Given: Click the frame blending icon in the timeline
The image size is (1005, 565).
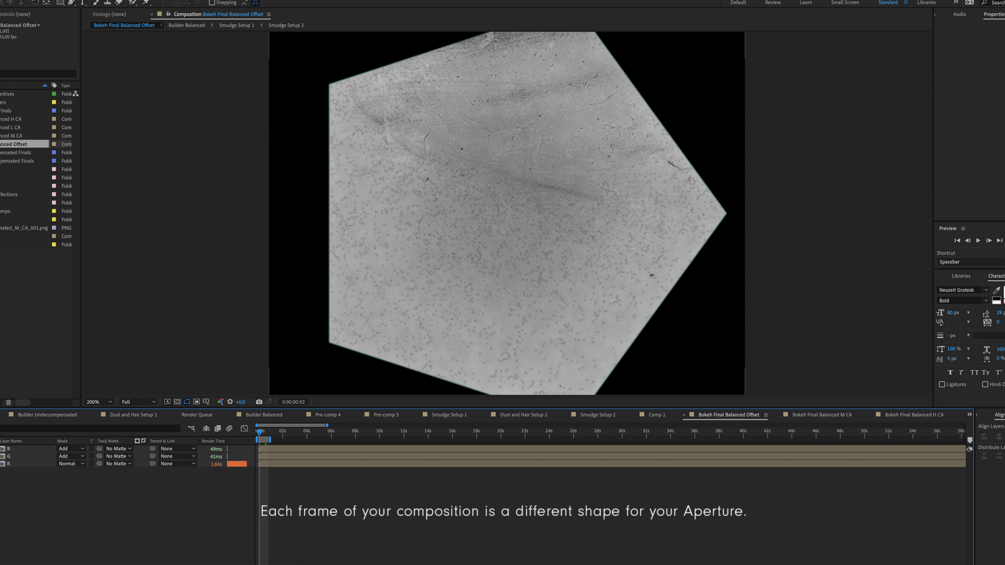Looking at the screenshot, I should (217, 429).
